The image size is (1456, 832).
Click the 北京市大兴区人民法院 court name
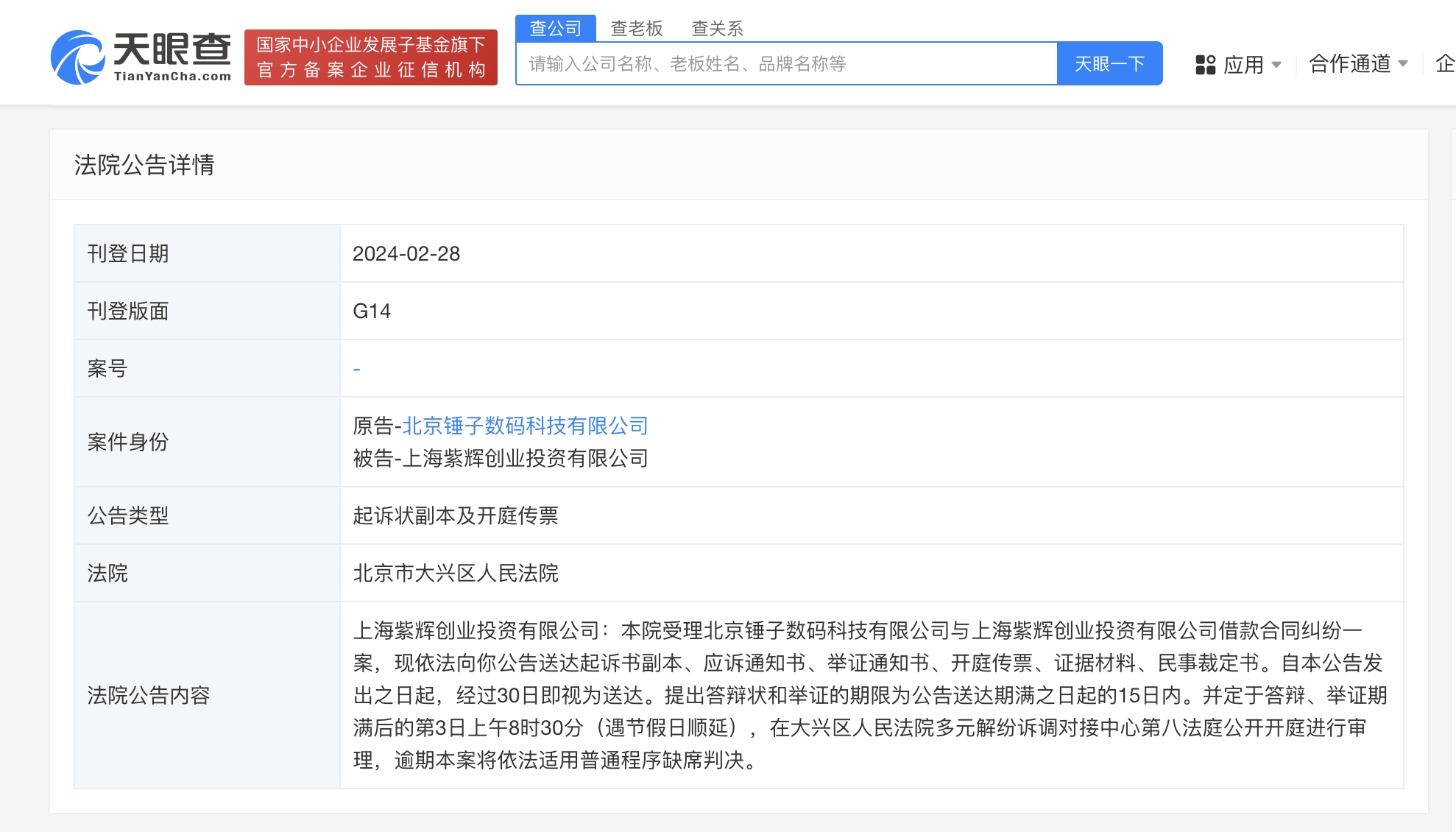[x=456, y=573]
